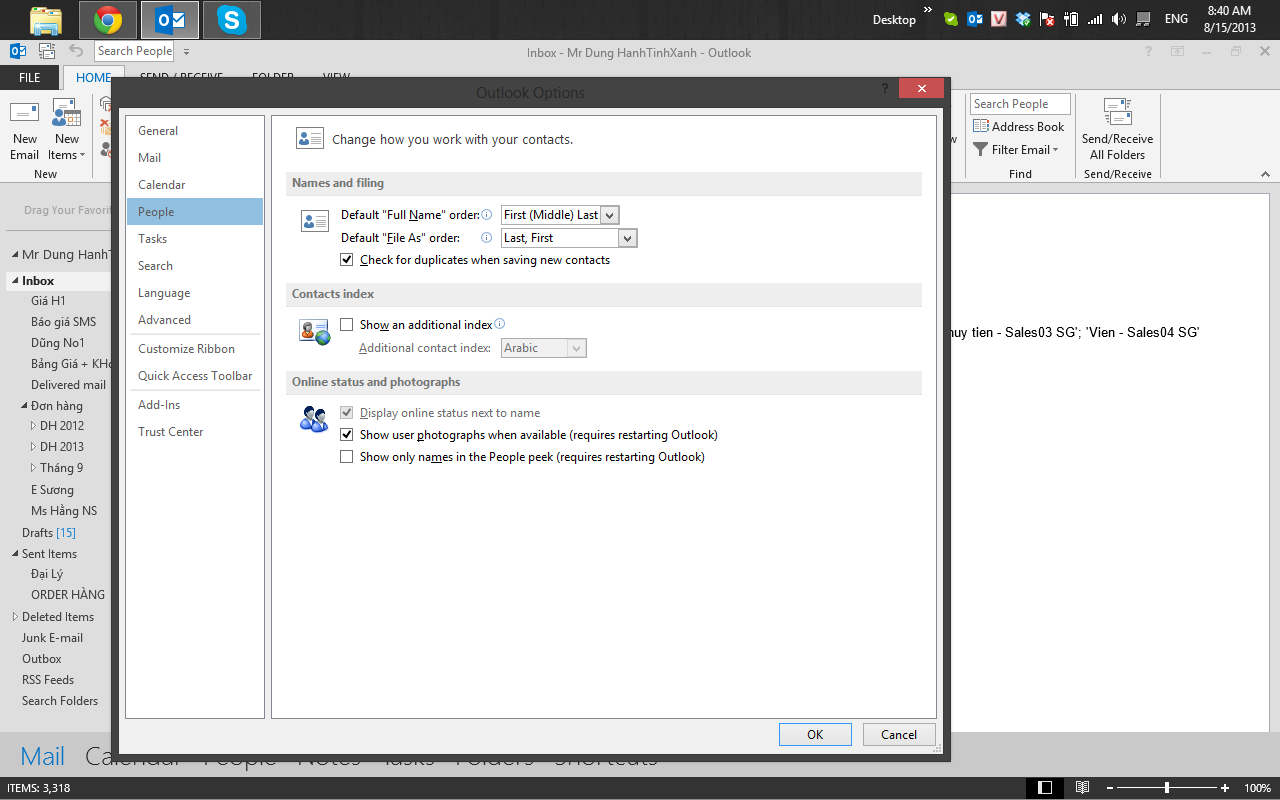Confirm changes with the OK button
Image resolution: width=1280 pixels, height=800 pixels.
coord(815,733)
